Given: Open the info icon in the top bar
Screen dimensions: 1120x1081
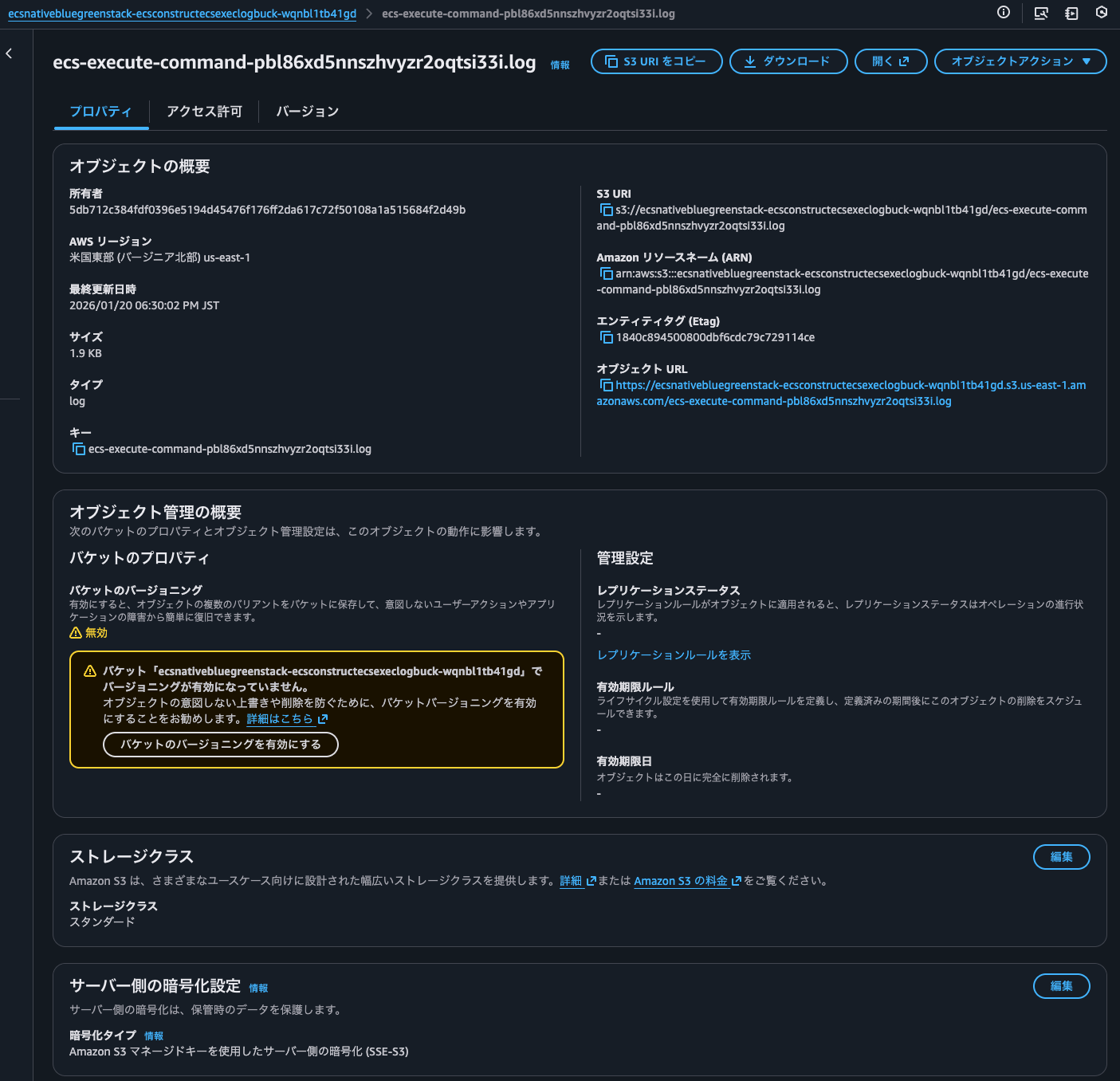Looking at the screenshot, I should click(1003, 13).
